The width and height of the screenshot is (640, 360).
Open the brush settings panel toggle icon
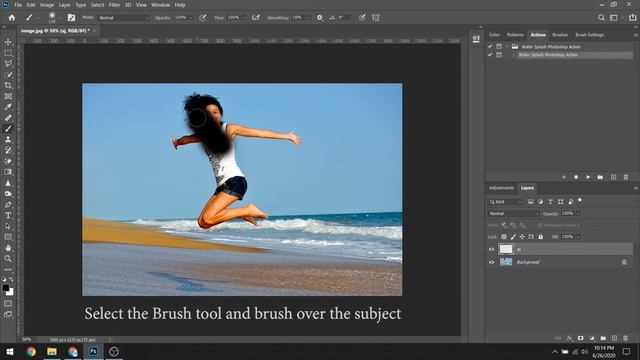pyautogui.click(x=71, y=18)
